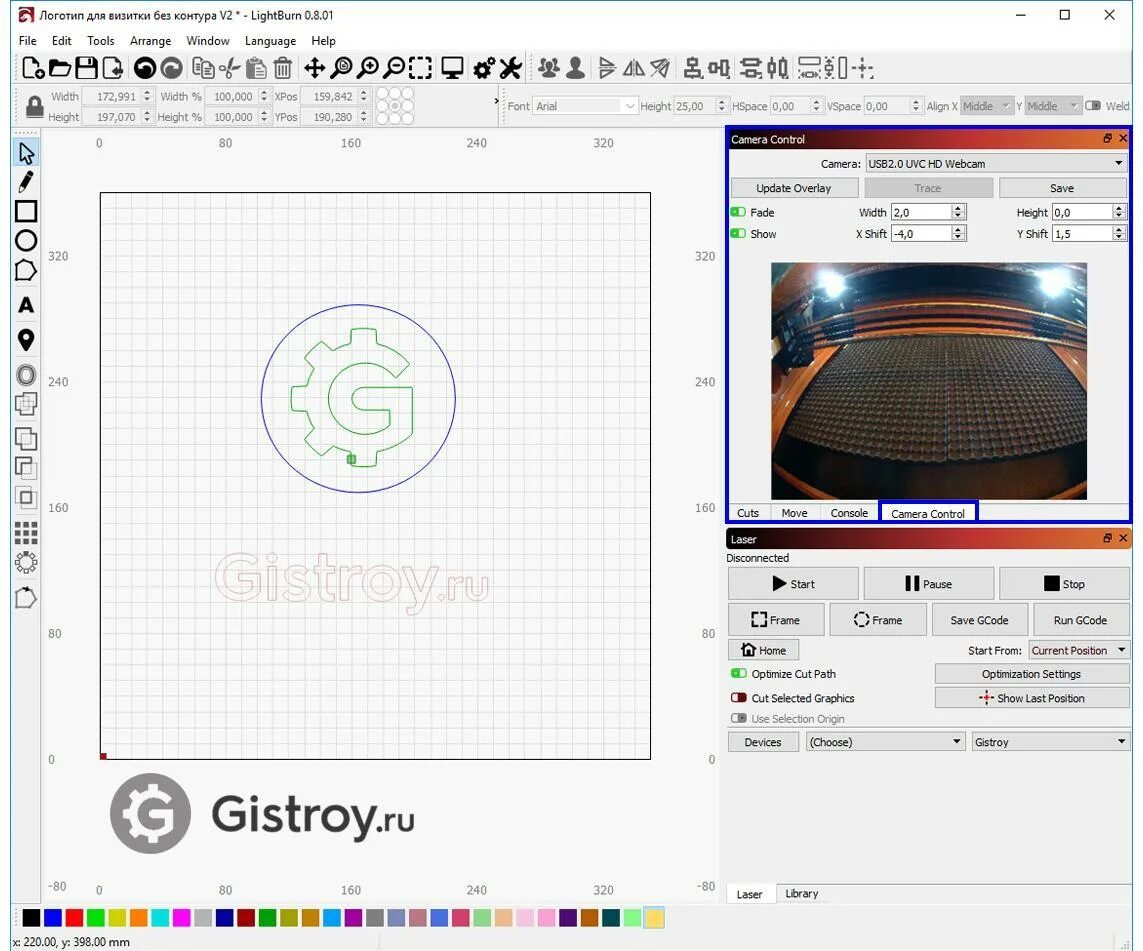Image resolution: width=1143 pixels, height=951 pixels.
Task: Select the Ellipse tool
Action: 26,240
